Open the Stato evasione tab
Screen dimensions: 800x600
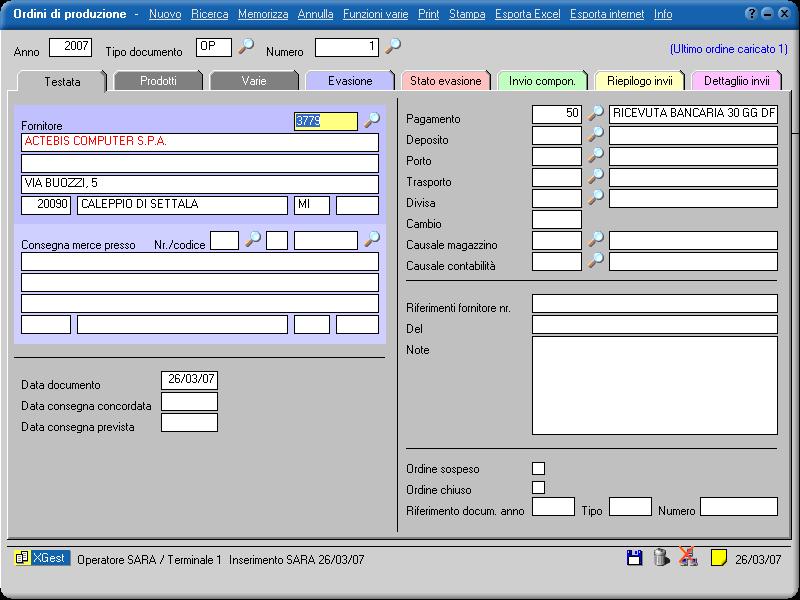445,81
